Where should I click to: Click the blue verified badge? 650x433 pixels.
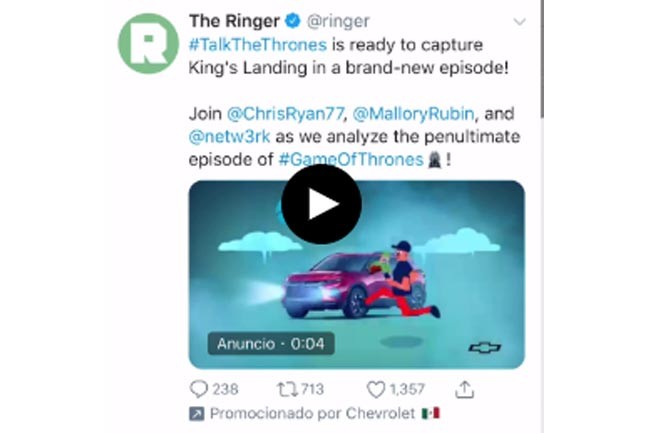(x=293, y=21)
